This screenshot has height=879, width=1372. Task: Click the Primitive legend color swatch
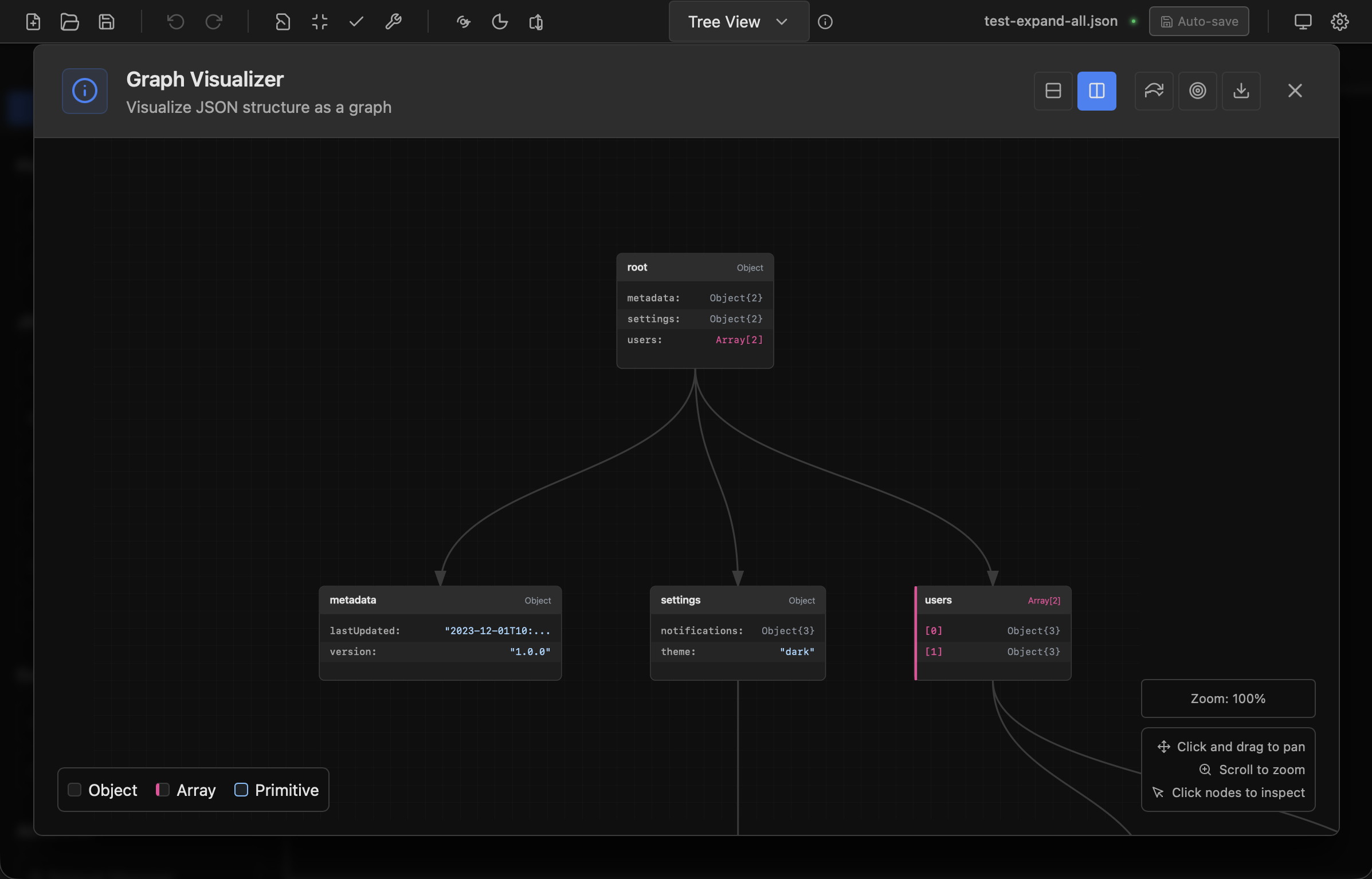(x=241, y=790)
